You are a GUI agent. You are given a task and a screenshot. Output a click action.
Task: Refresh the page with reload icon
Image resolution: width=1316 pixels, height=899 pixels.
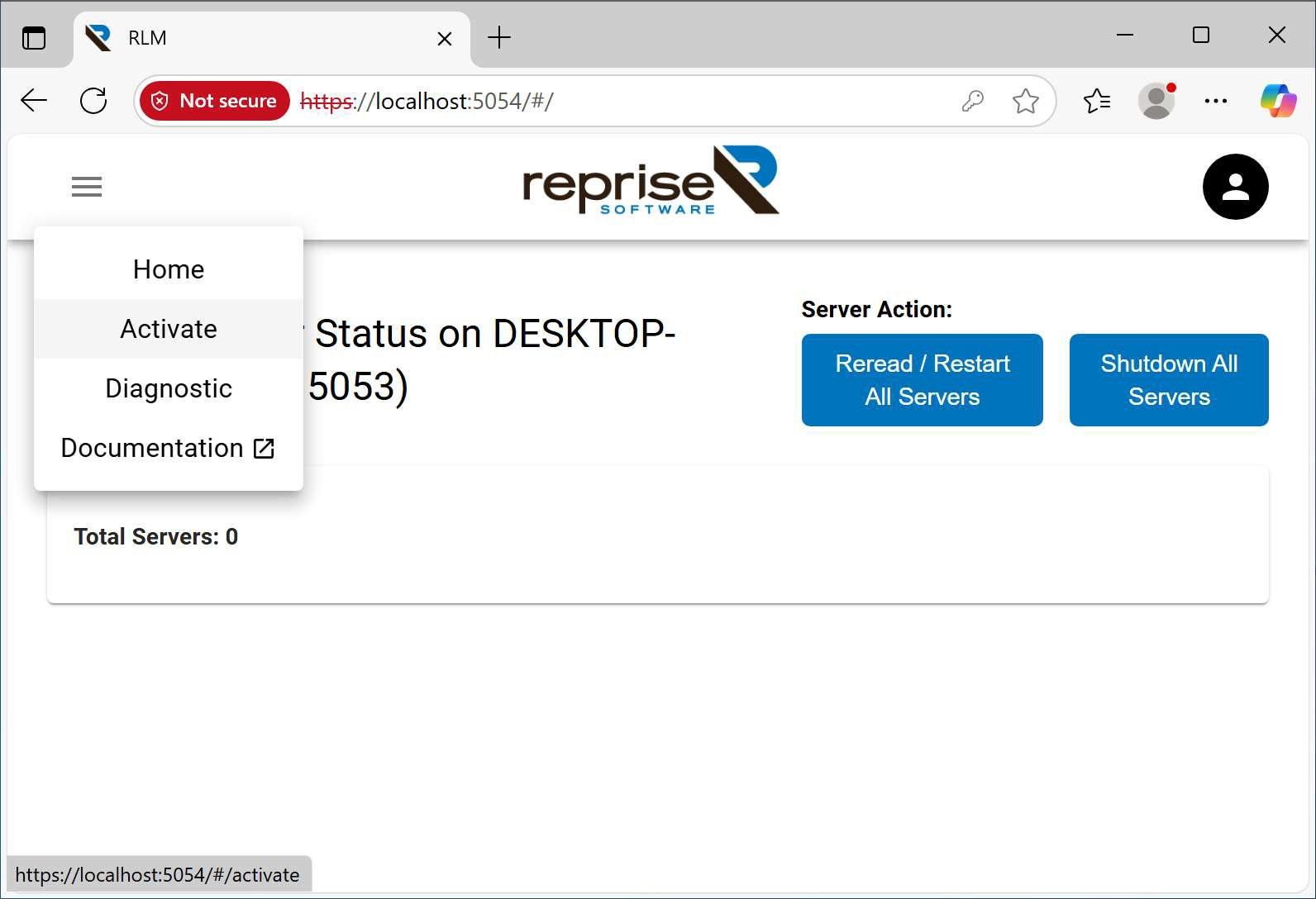pyautogui.click(x=93, y=101)
